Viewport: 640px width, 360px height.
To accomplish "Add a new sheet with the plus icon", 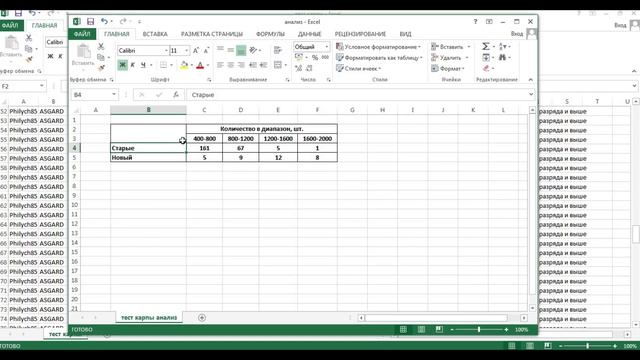I will [x=202, y=318].
